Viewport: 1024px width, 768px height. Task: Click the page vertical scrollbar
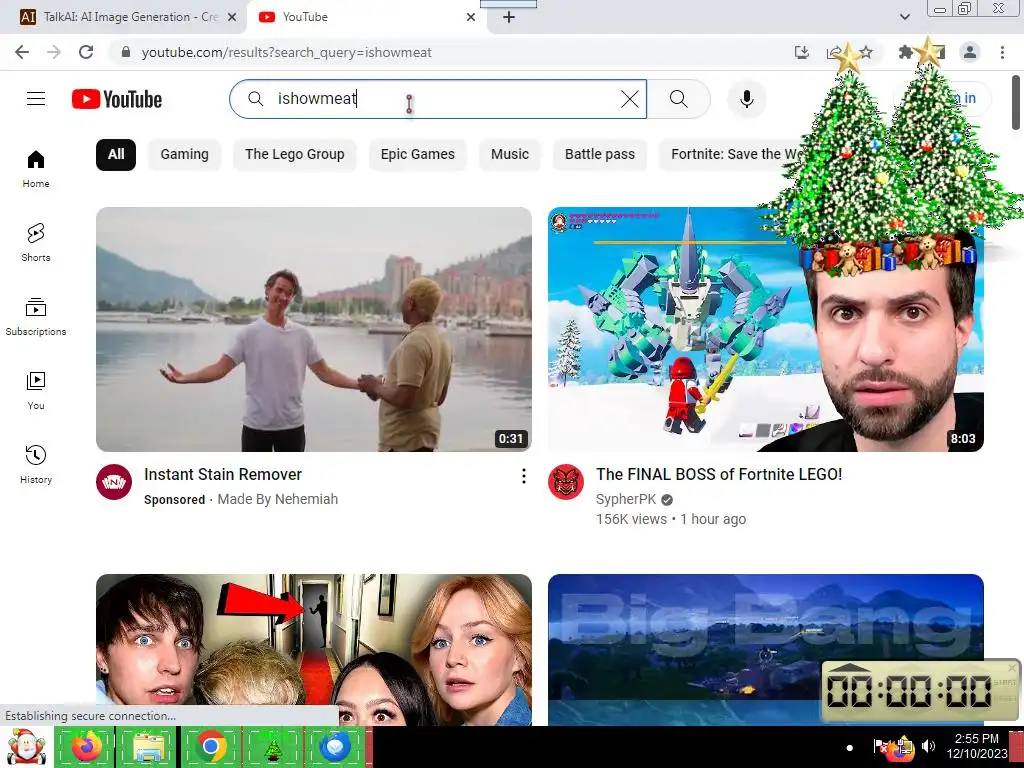coord(1016,103)
